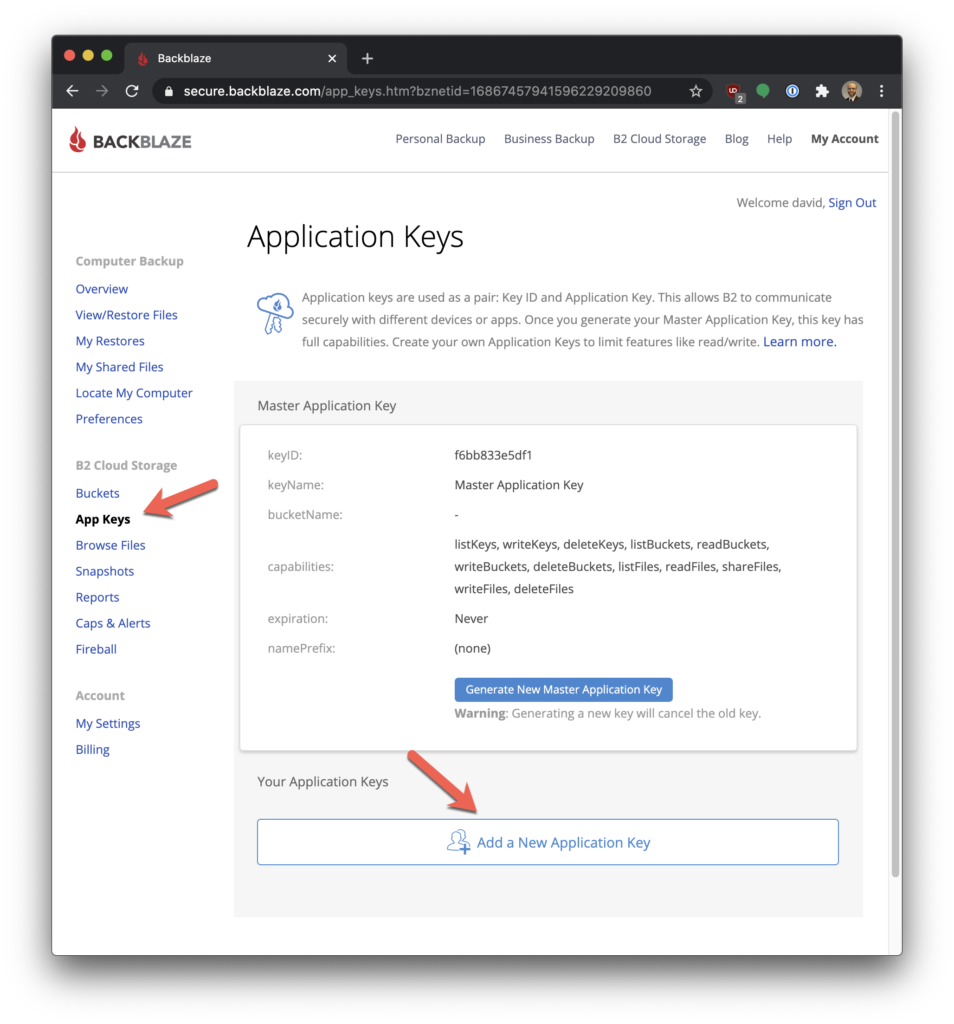This screenshot has width=954, height=1024.
Task: Open Chrome three-dot menu
Action: click(881, 91)
